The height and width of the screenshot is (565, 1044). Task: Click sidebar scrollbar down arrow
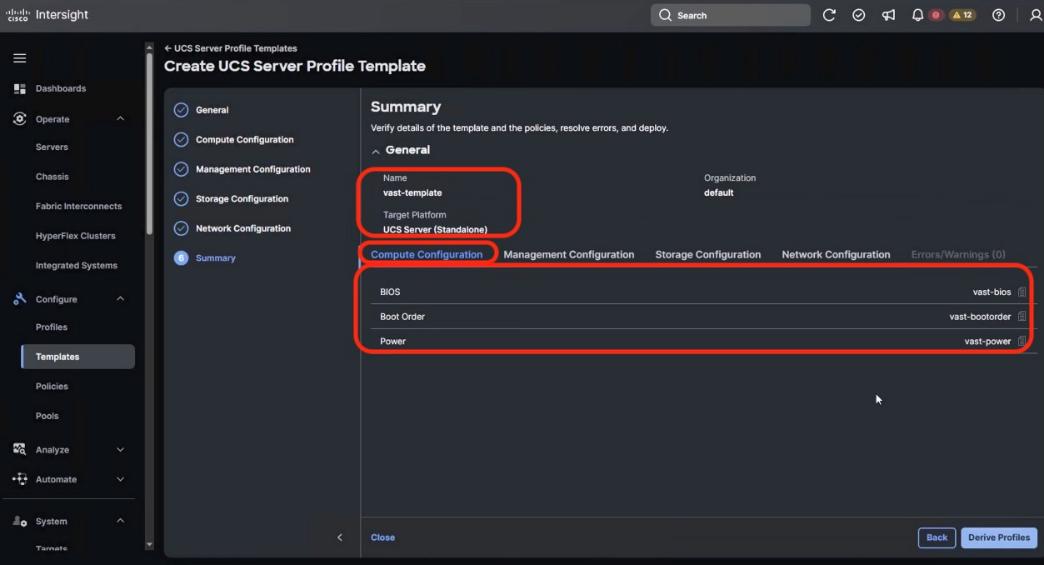tap(149, 544)
